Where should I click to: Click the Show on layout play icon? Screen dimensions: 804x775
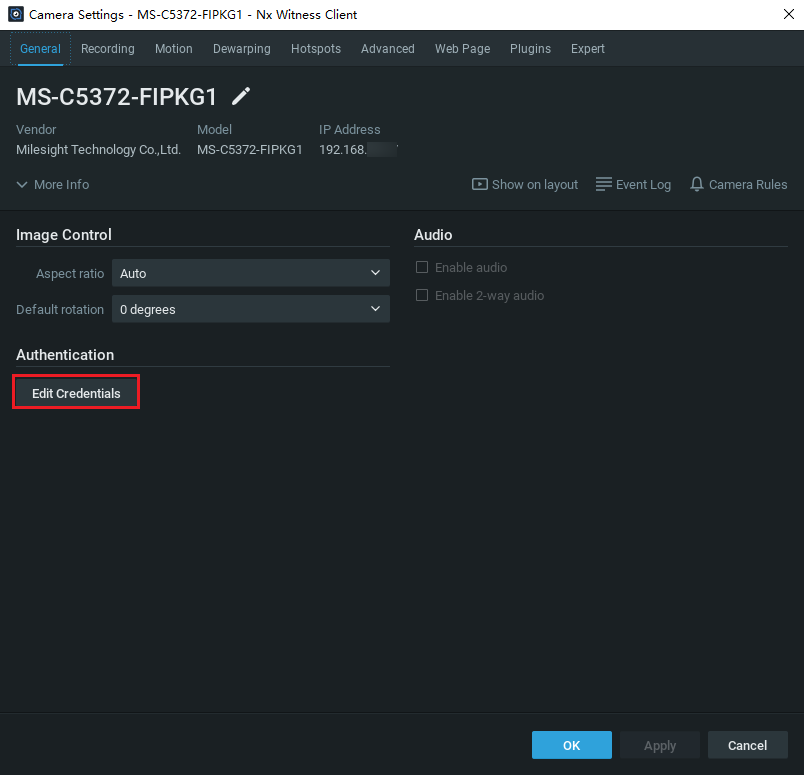pos(479,184)
